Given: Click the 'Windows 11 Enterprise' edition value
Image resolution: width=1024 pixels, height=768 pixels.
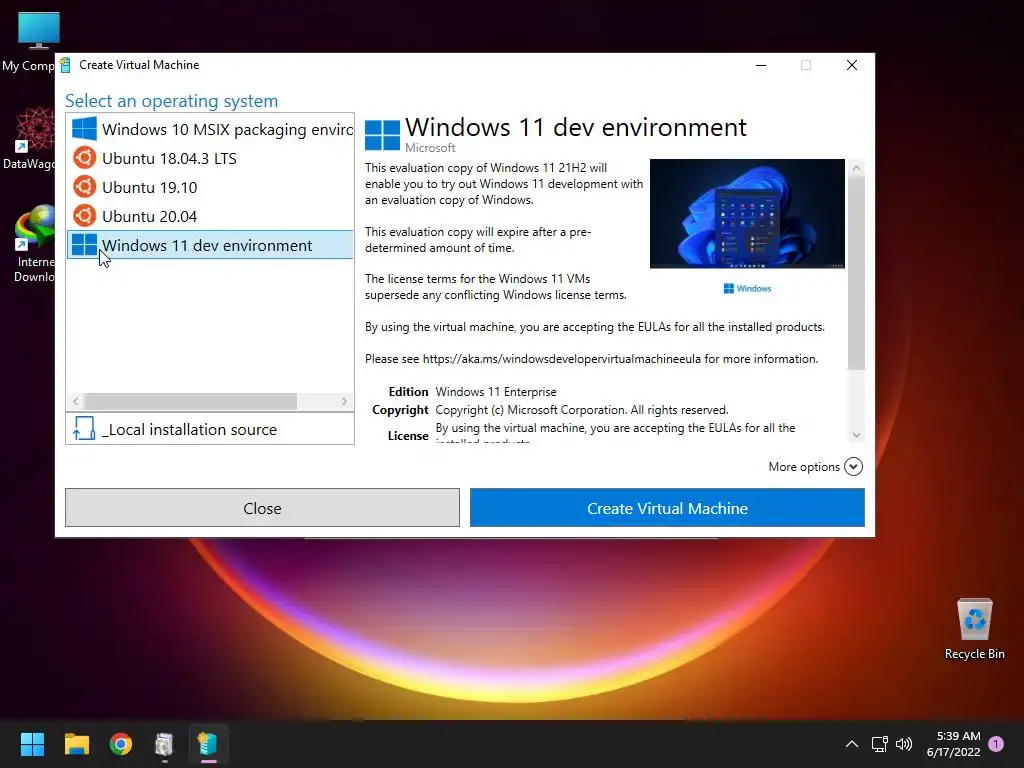Looking at the screenshot, I should pos(496,392).
